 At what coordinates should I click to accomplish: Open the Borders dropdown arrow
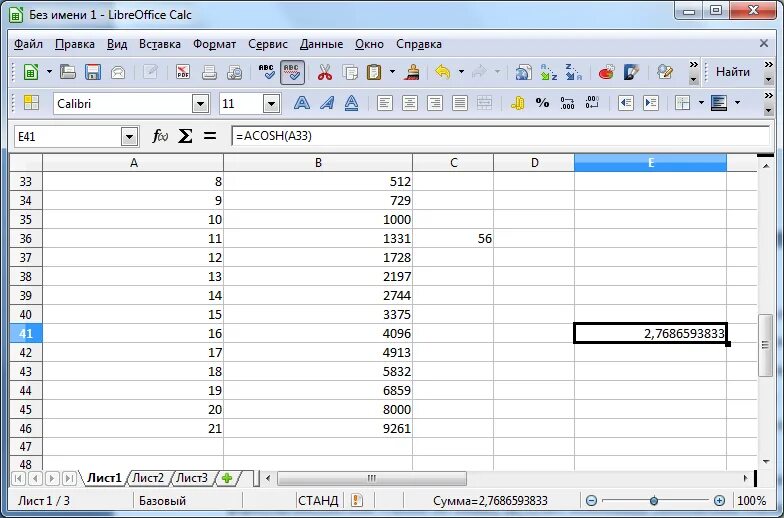click(x=701, y=103)
